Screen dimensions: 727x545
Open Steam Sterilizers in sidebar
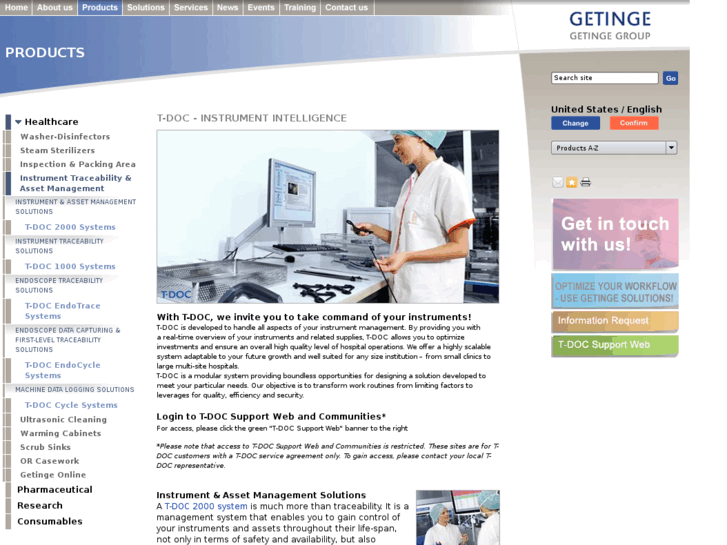pyautogui.click(x=57, y=150)
